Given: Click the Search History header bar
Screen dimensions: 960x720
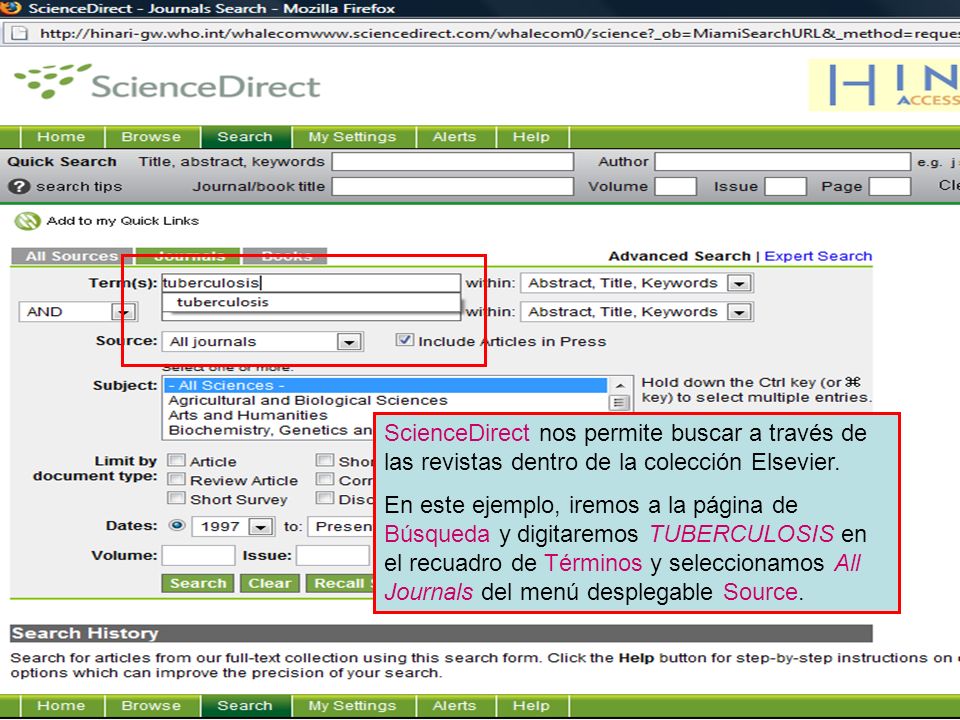Looking at the screenshot, I should pyautogui.click(x=441, y=633).
